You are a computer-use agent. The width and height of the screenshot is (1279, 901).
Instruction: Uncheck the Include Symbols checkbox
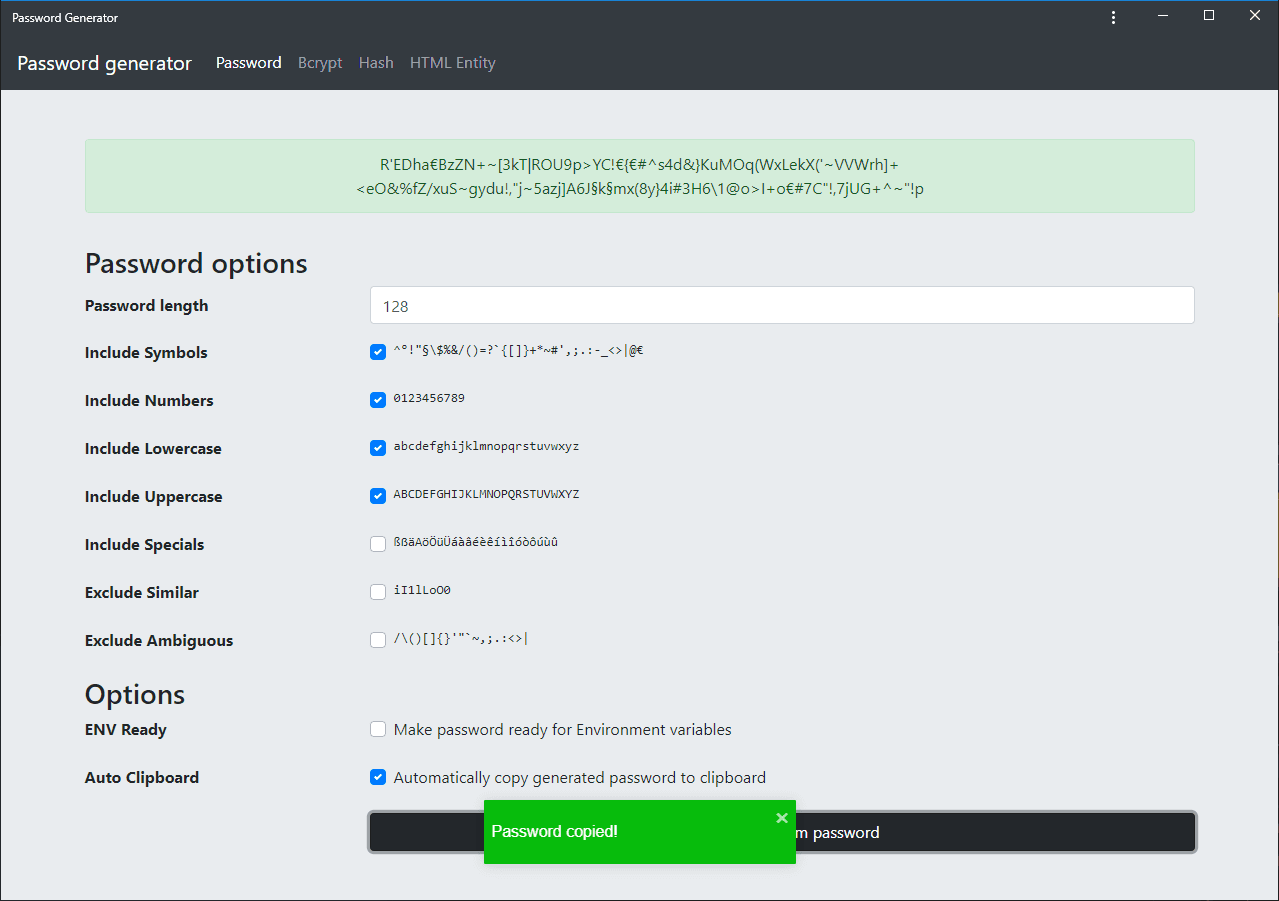(x=378, y=352)
